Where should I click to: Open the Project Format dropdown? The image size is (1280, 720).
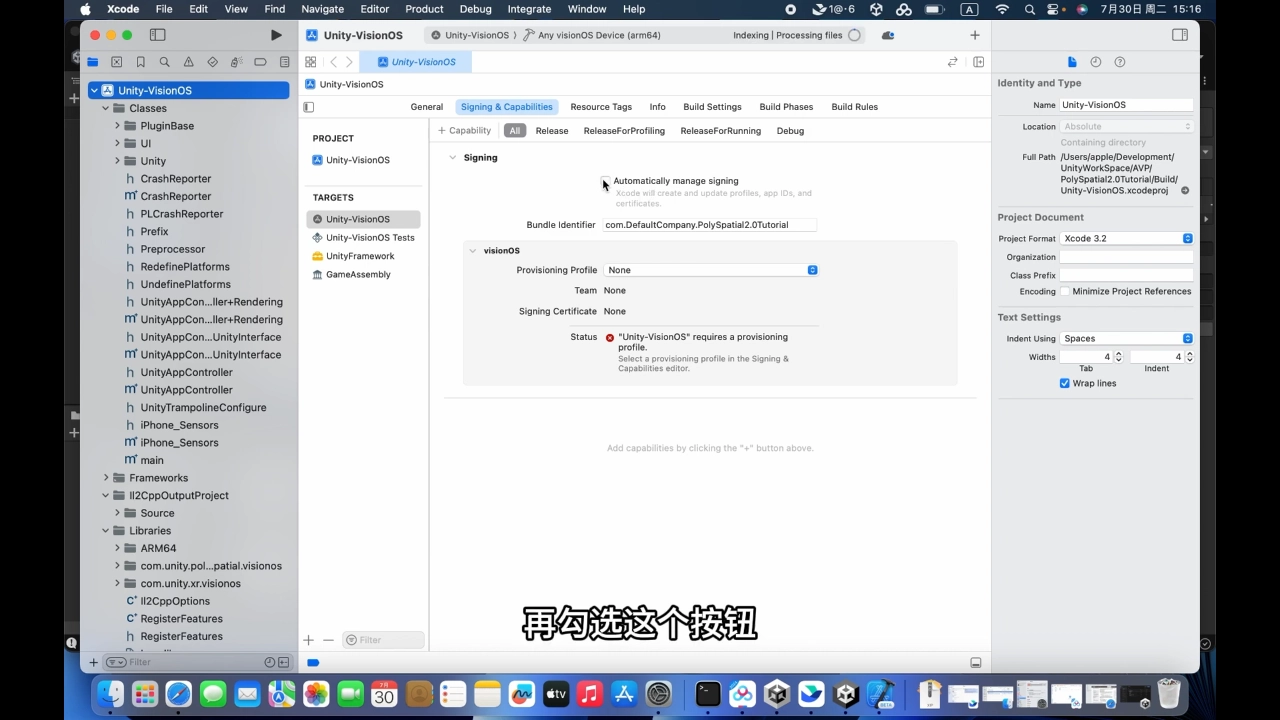pyautogui.click(x=1127, y=238)
